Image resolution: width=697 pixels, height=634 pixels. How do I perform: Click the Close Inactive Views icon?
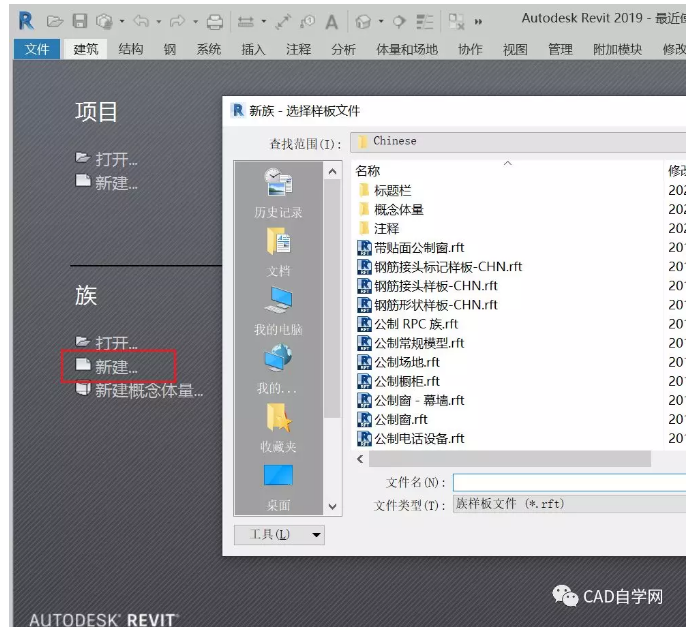click(x=456, y=21)
